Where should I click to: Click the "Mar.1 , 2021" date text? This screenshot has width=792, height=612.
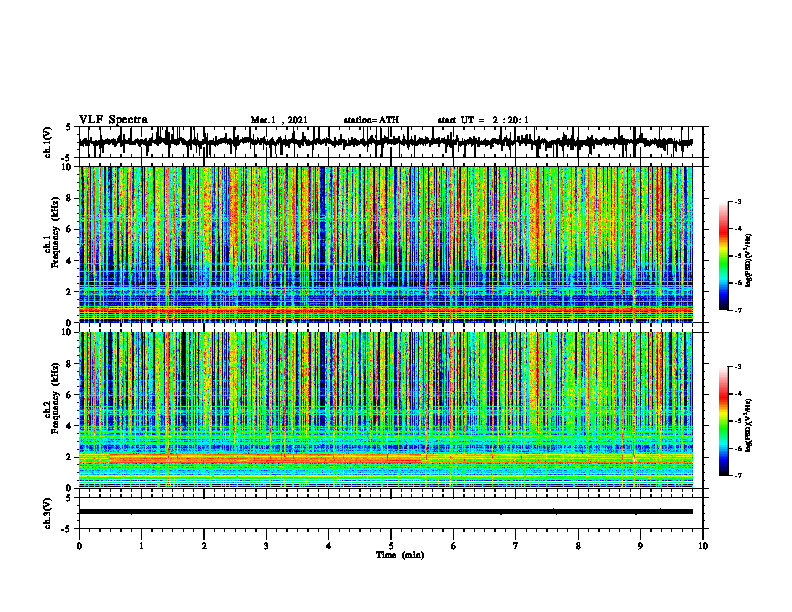[x=279, y=120]
